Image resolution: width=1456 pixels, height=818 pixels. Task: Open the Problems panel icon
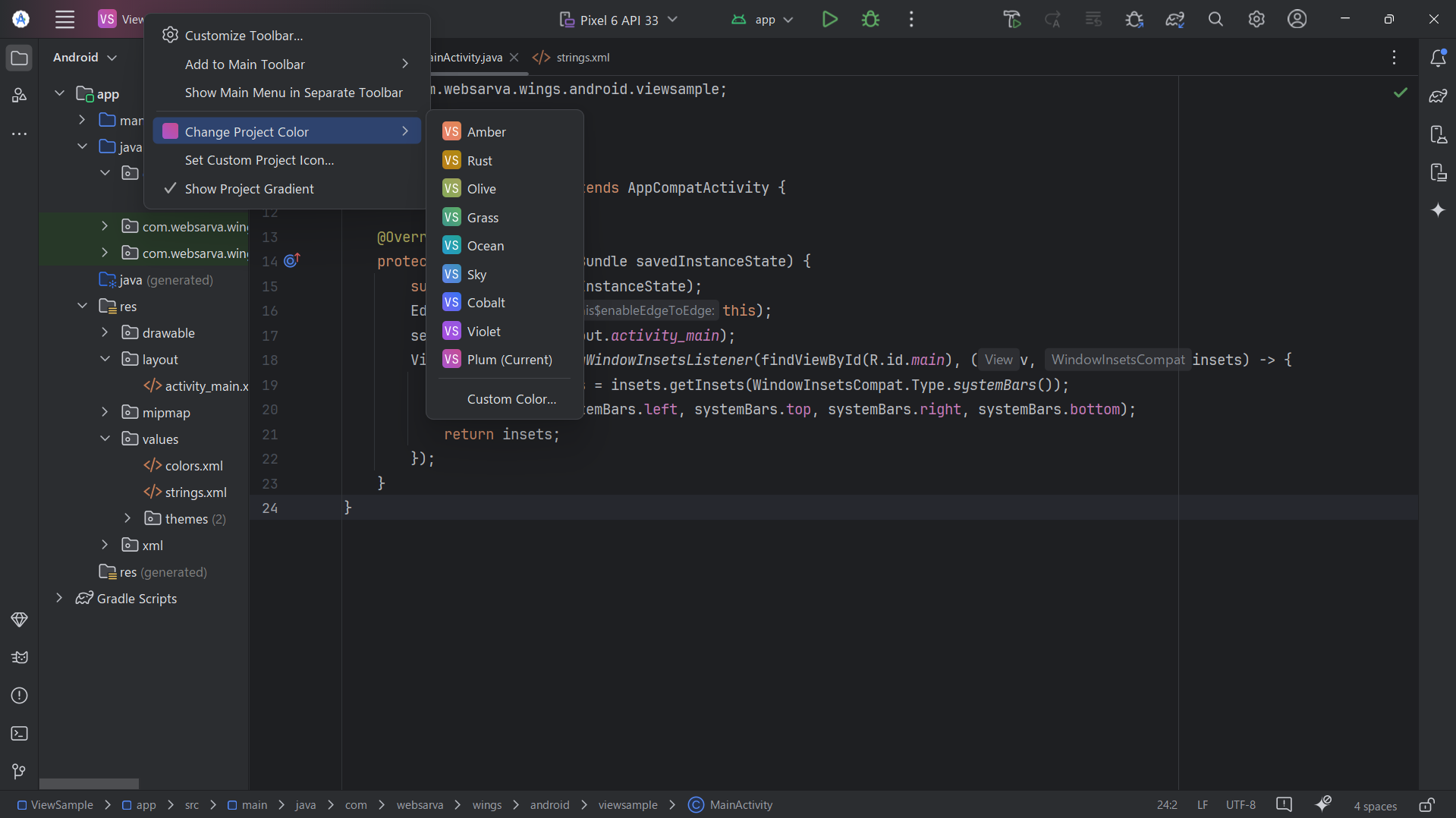point(19,695)
